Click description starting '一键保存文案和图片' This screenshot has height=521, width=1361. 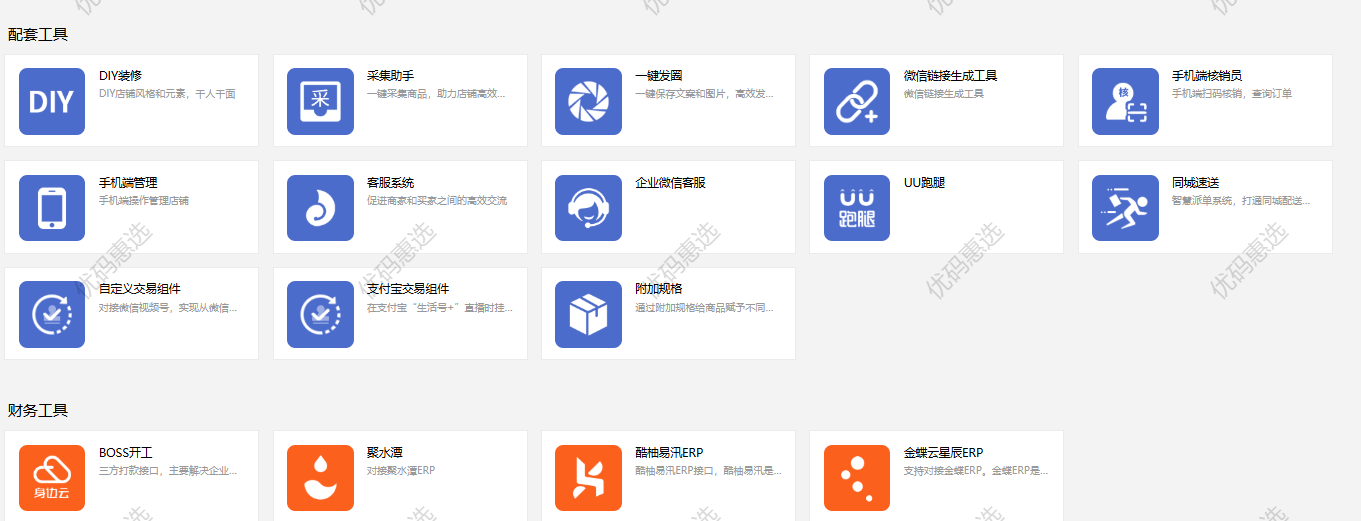tap(704, 94)
